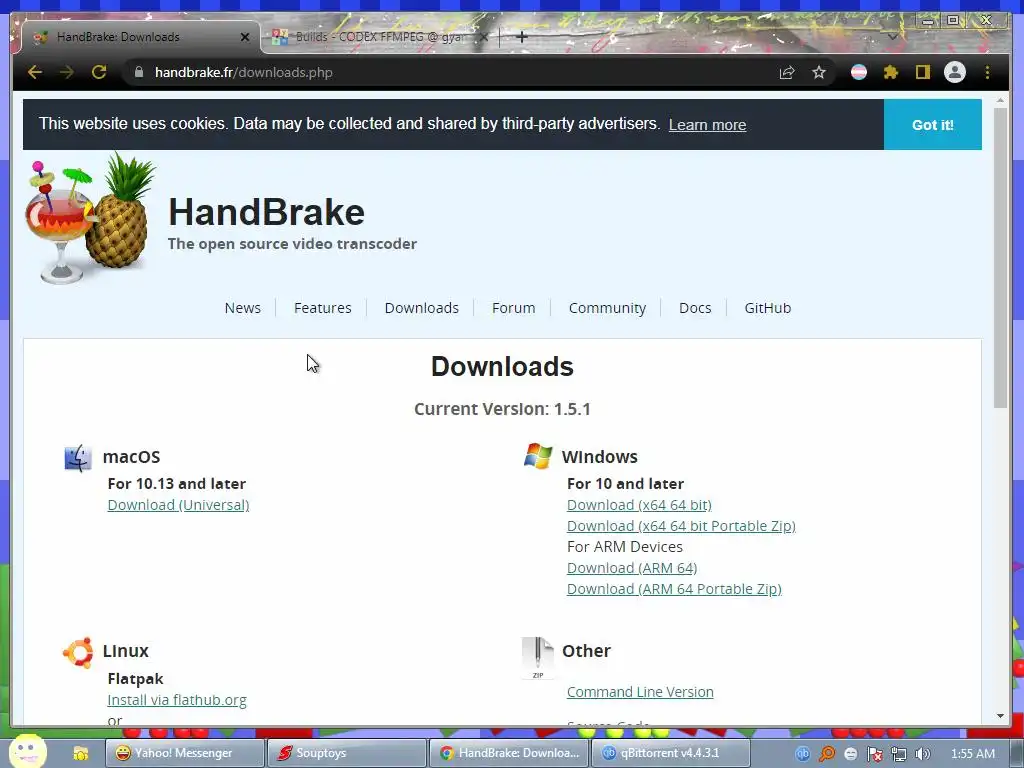Download the Windows ARM 64 installer
Image resolution: width=1024 pixels, height=768 pixels.
[632, 568]
